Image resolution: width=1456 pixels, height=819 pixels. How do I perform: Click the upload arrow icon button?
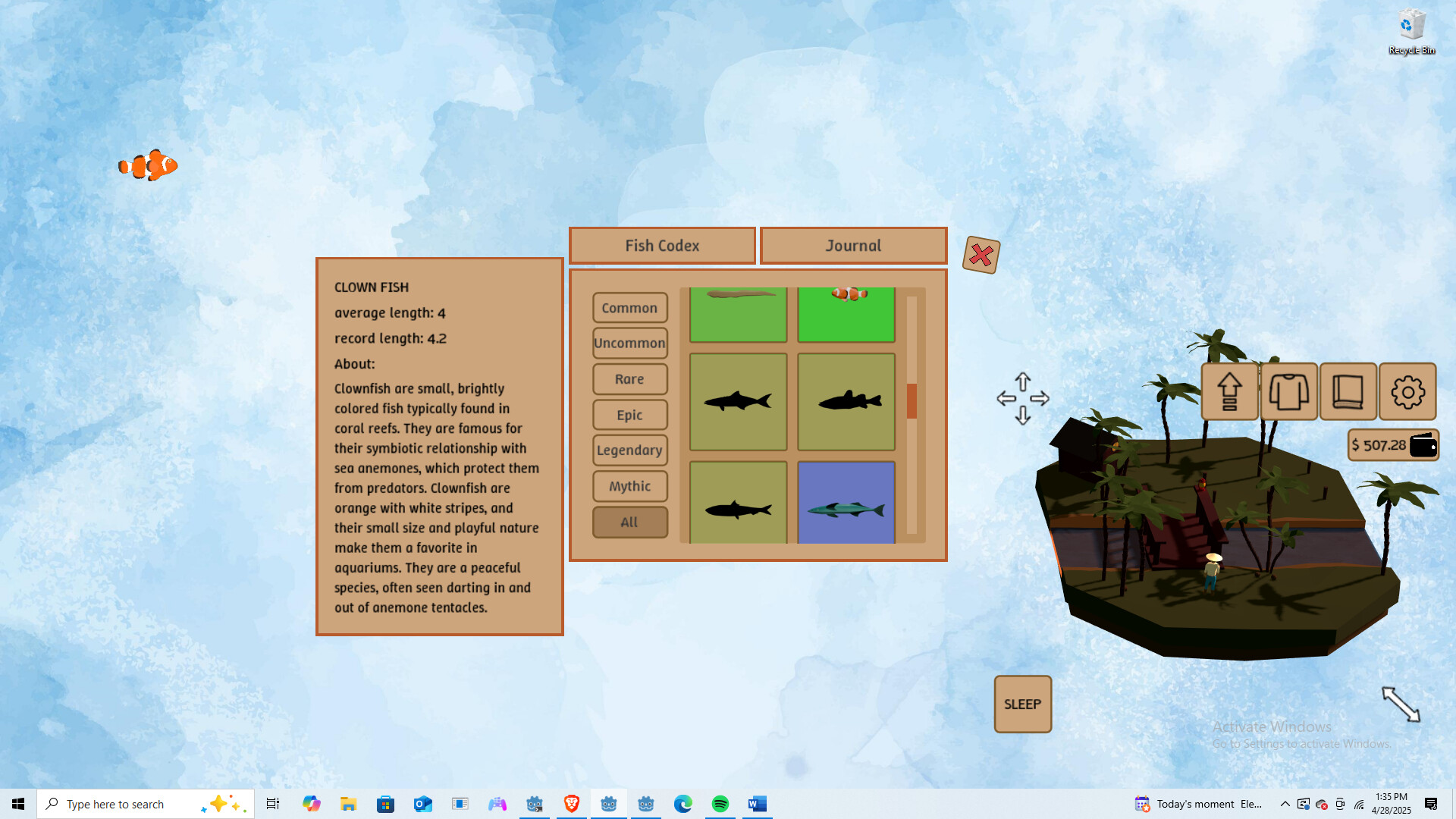point(1229,392)
